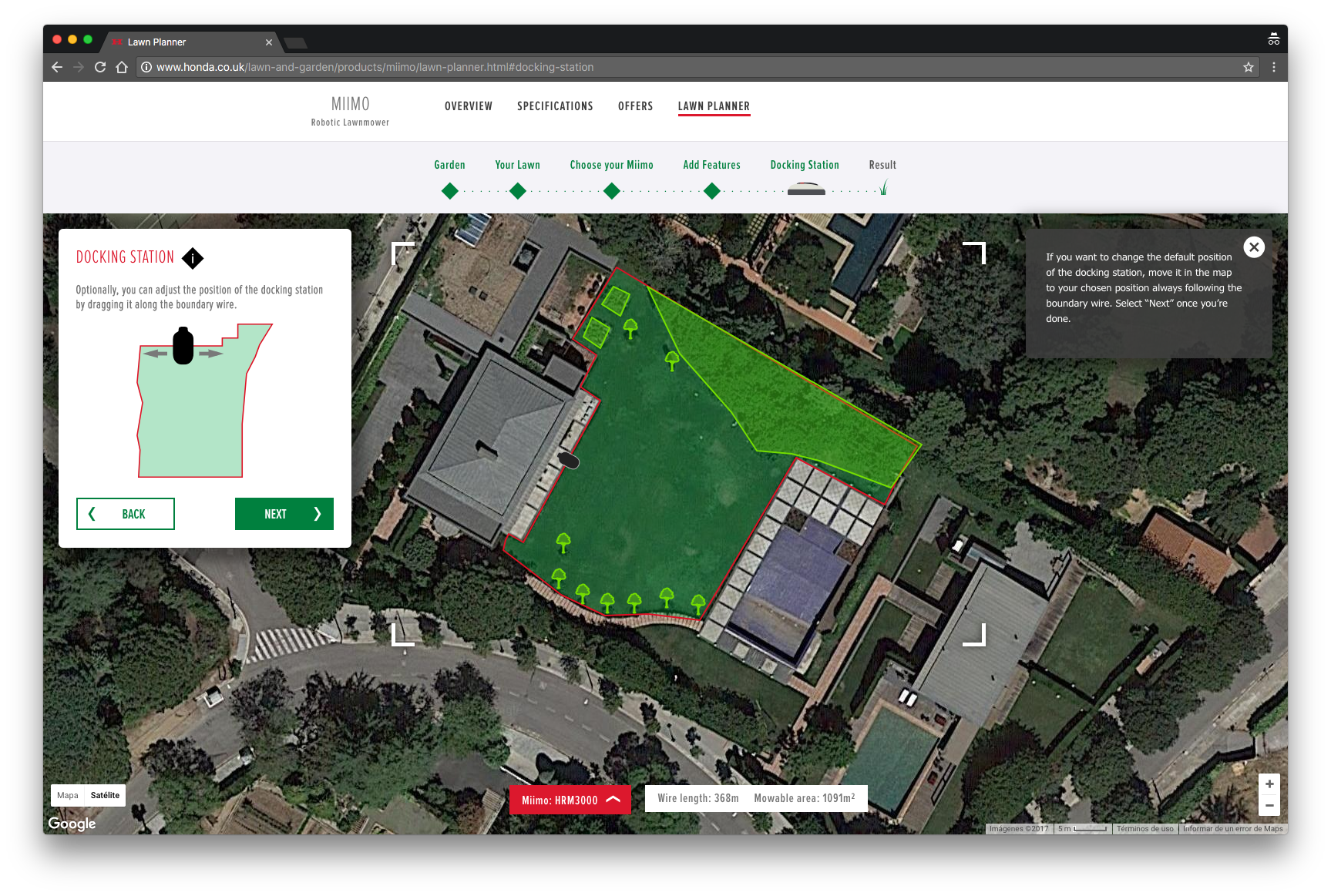The height and width of the screenshot is (896, 1331).
Task: Click the MIIMO Robotic Lawnmower logo
Action: [350, 111]
